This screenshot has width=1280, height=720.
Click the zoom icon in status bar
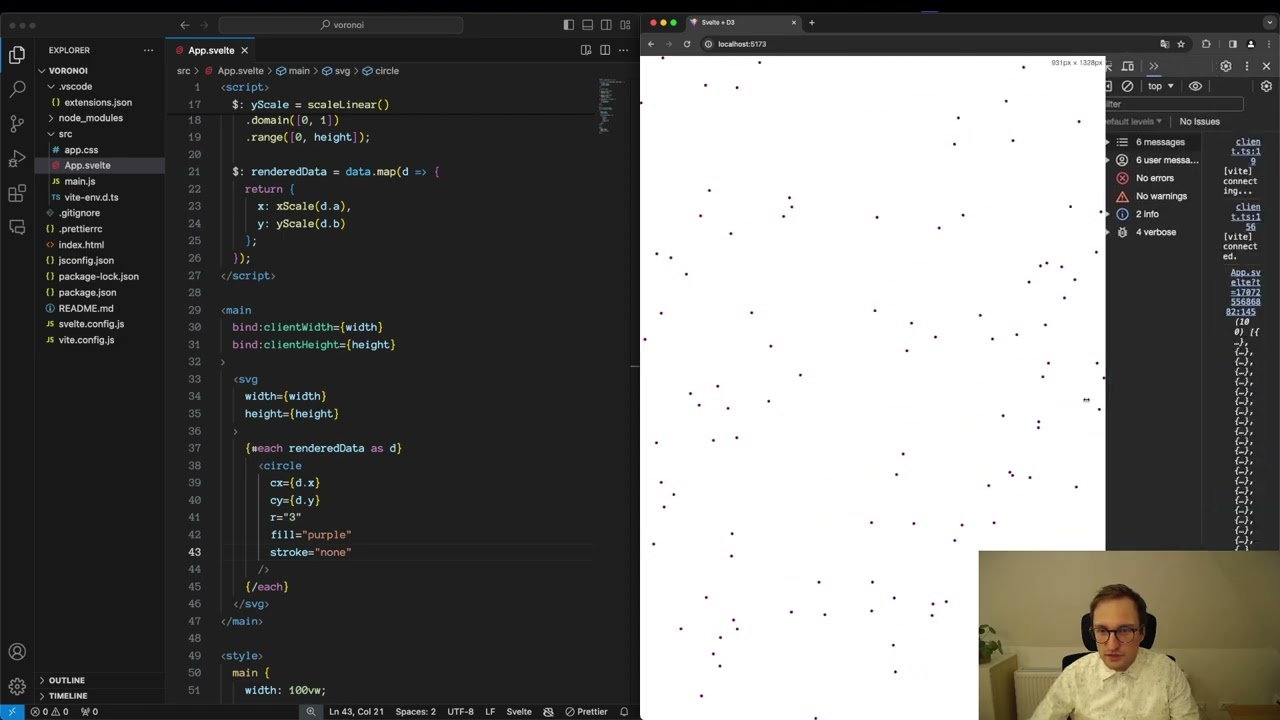pyautogui.click(x=311, y=712)
